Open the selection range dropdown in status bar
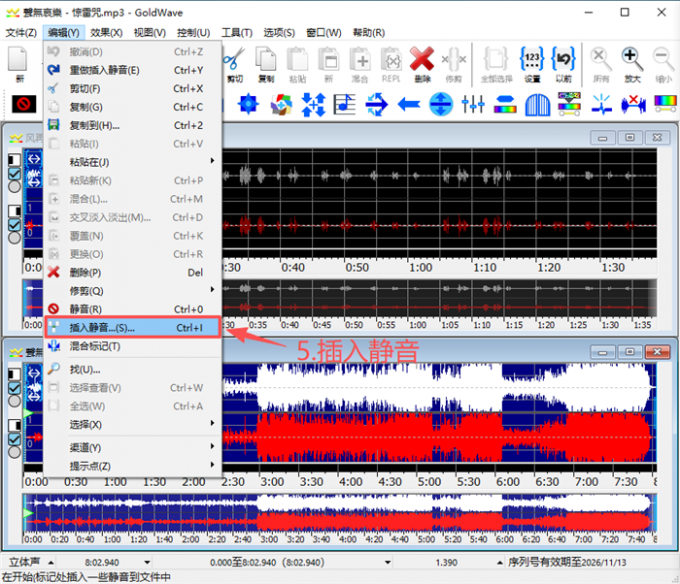Image resolution: width=680 pixels, height=584 pixels. (x=388, y=563)
